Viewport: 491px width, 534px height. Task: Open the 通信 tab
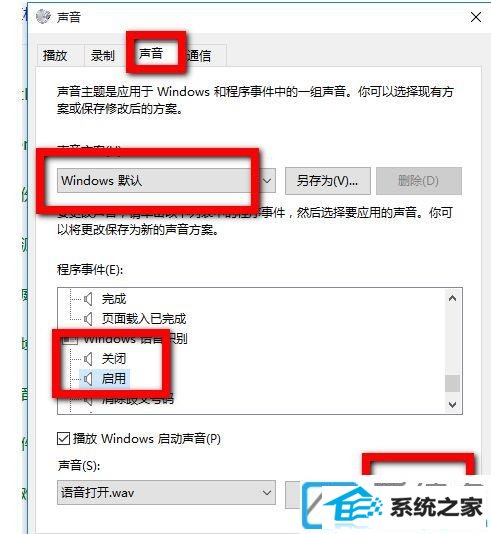point(199,56)
